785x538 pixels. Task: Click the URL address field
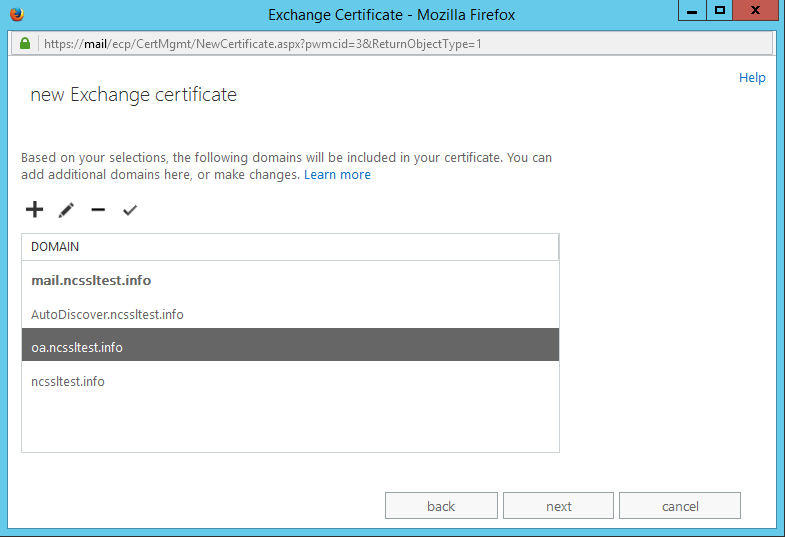pos(400,44)
